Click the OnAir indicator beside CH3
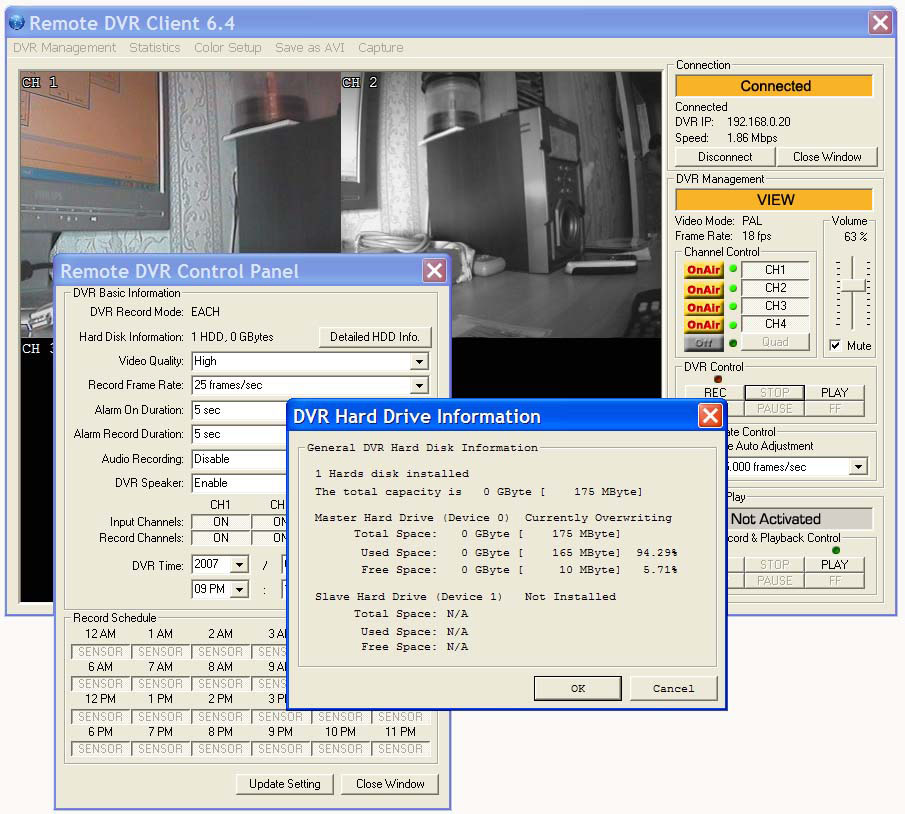This screenshot has width=905, height=814. pyautogui.click(x=703, y=306)
